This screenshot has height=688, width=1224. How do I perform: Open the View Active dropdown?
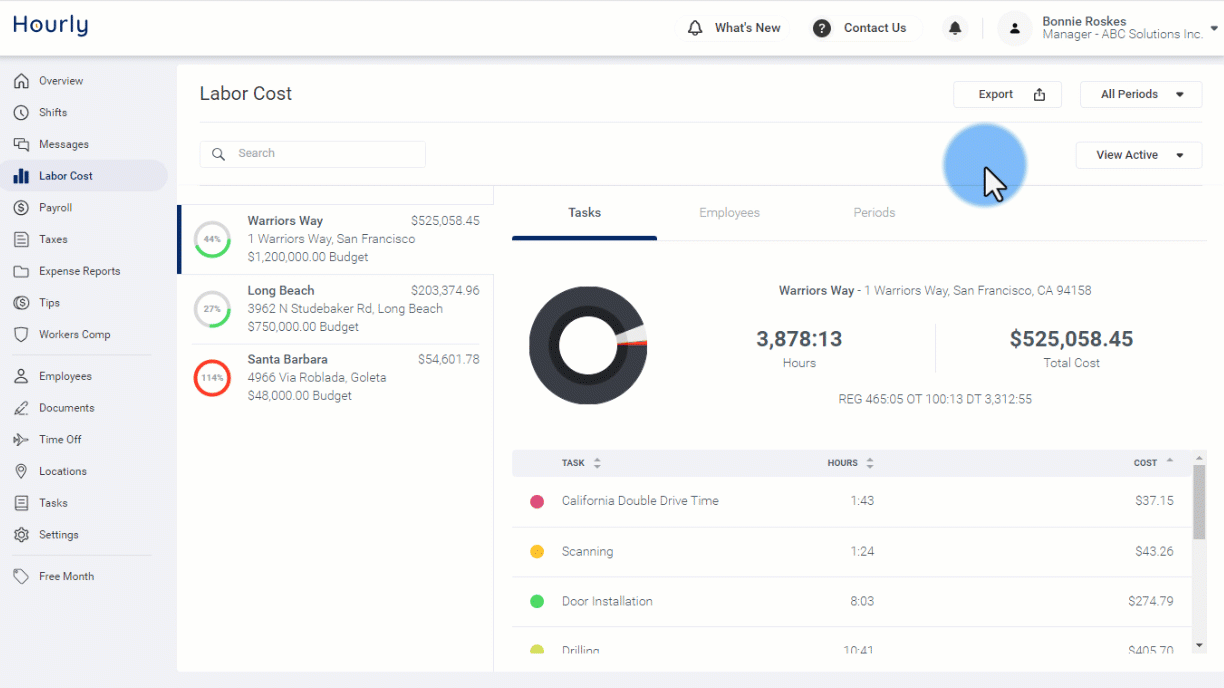pos(1139,155)
